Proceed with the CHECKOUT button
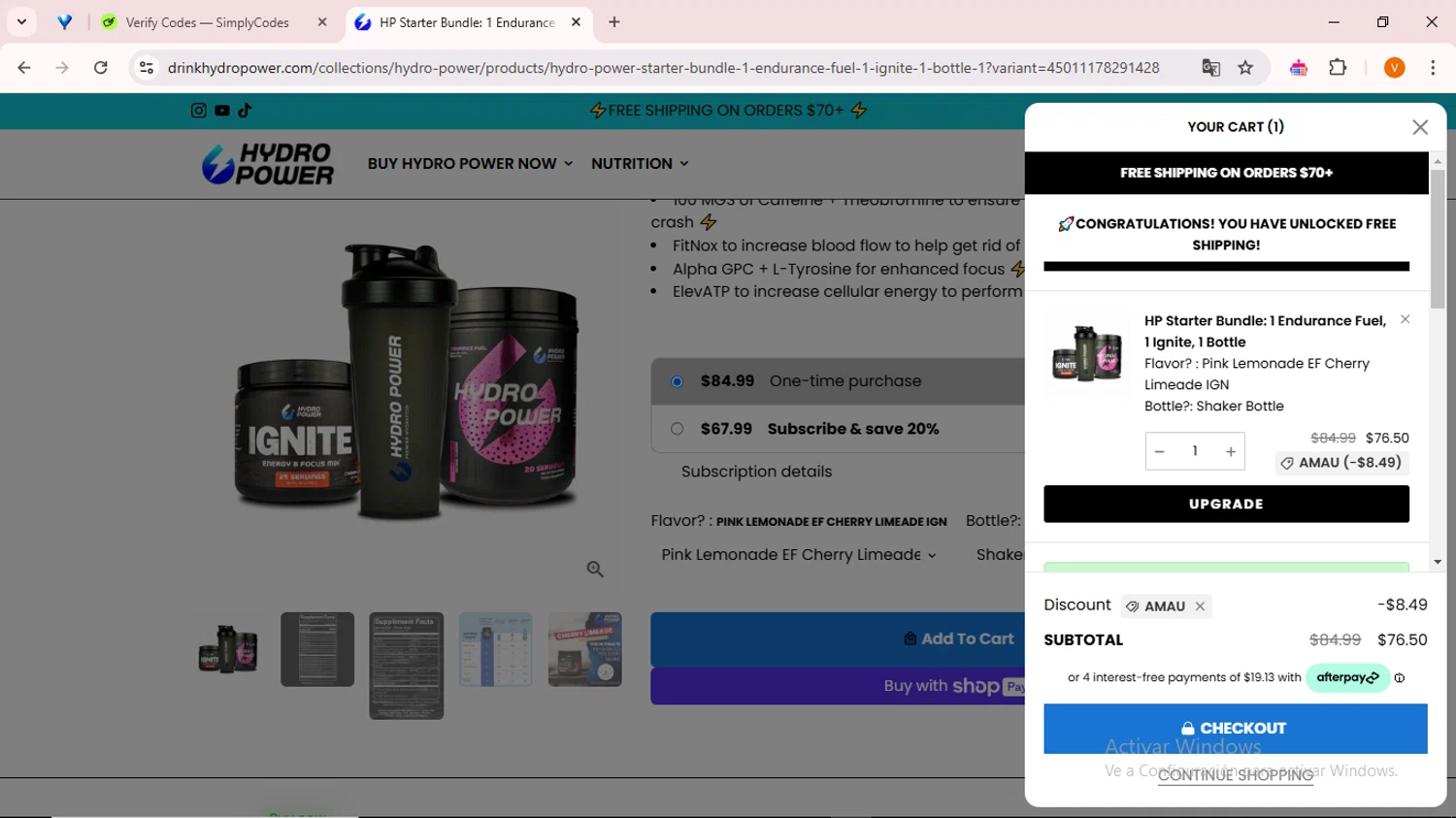 click(x=1235, y=729)
